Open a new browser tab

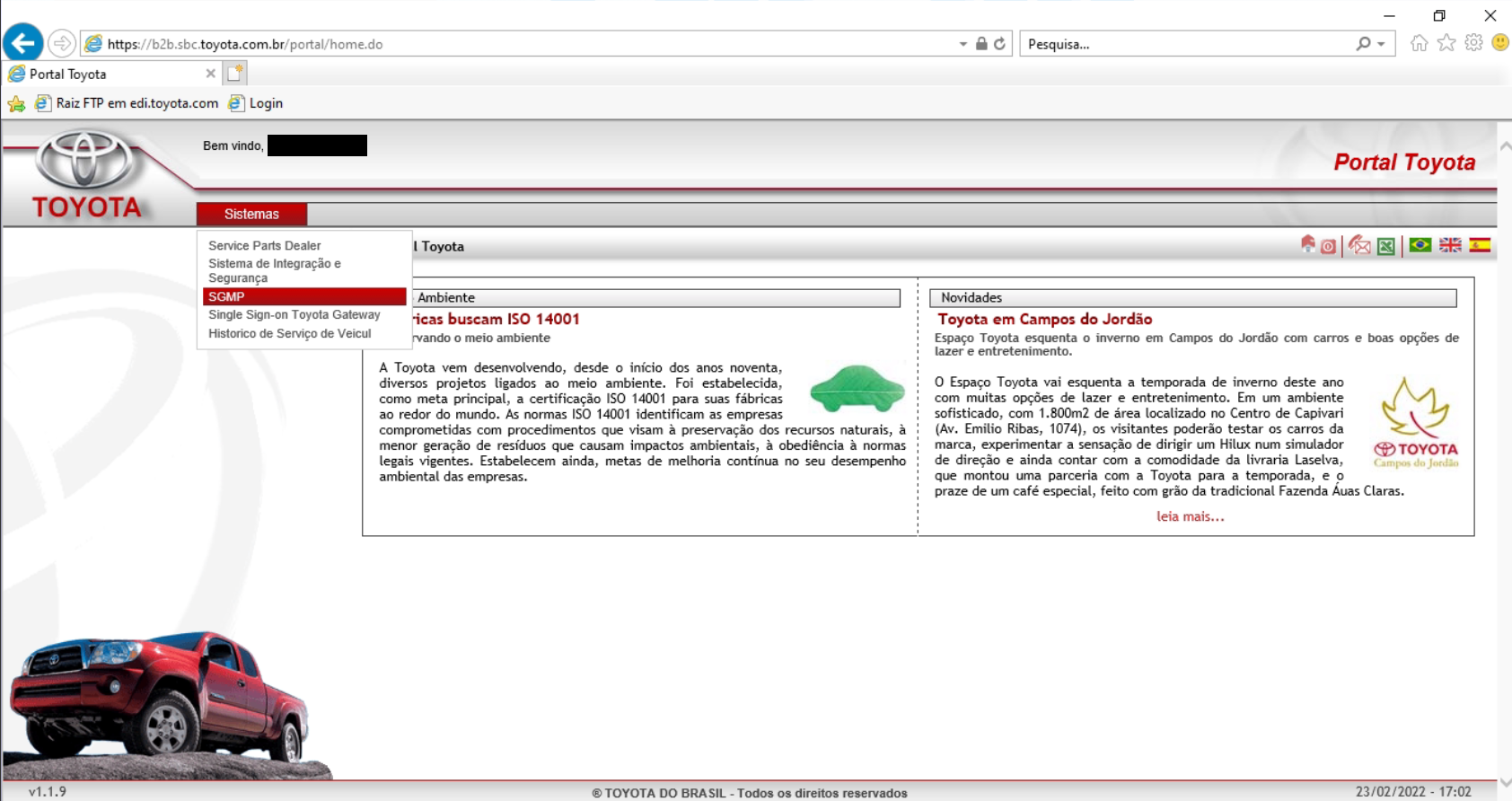235,74
